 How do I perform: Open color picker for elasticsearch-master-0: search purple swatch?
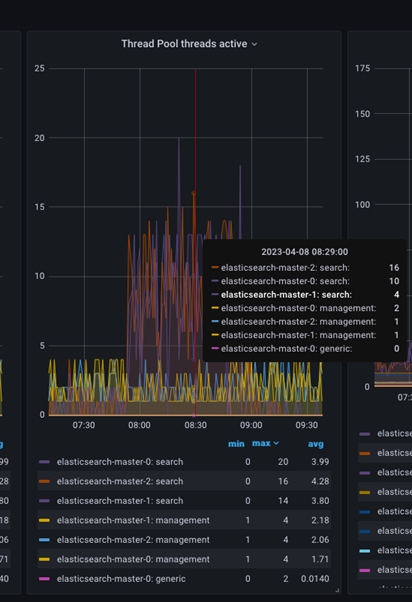[45, 462]
